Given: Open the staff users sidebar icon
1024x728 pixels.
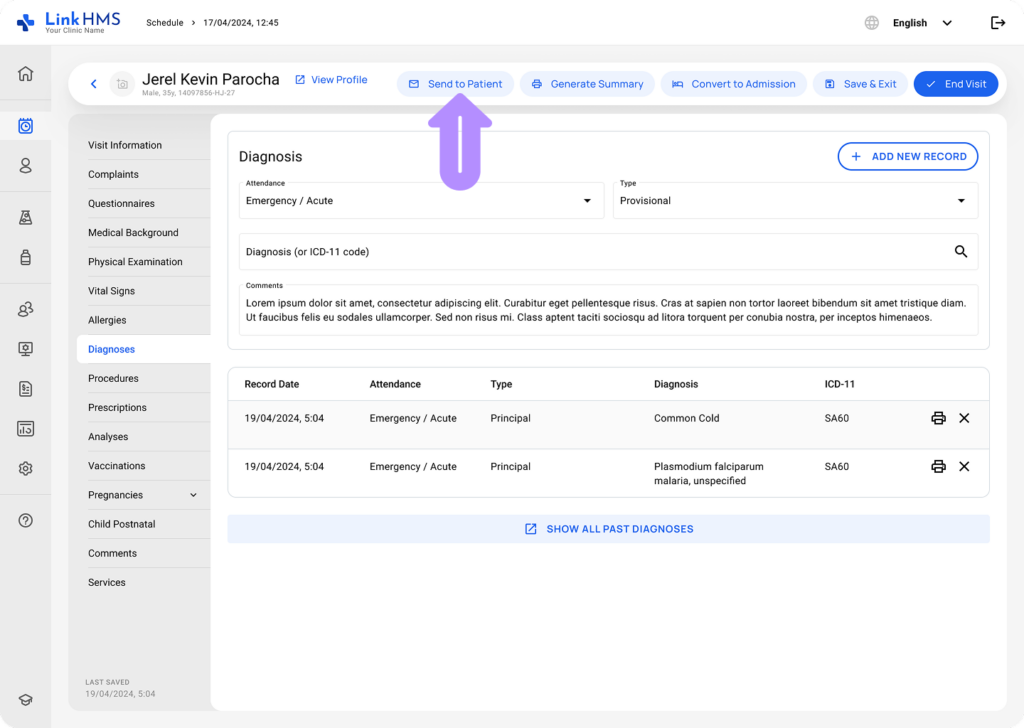Looking at the screenshot, I should pos(25,309).
